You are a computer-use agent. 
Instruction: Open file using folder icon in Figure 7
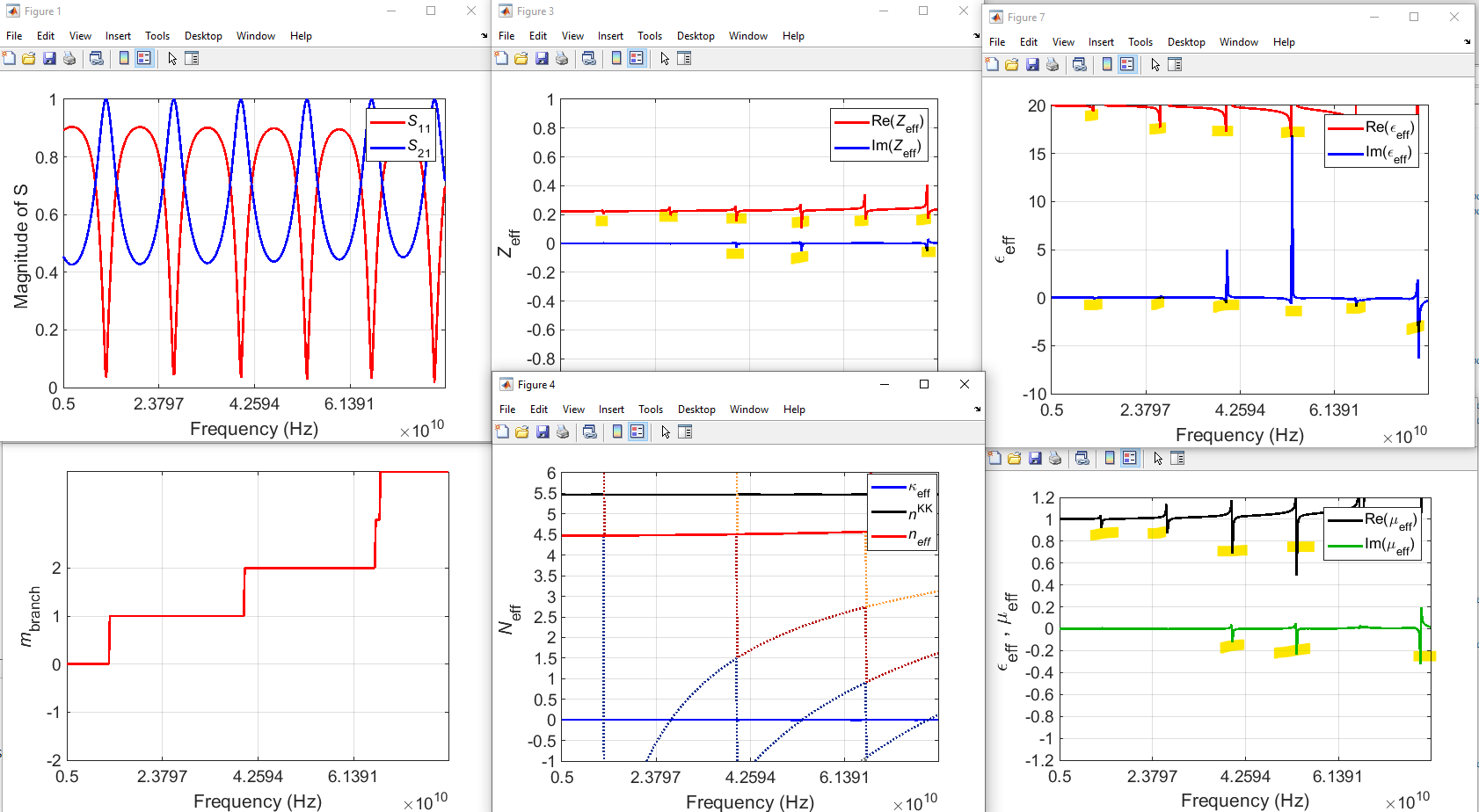click(1012, 64)
